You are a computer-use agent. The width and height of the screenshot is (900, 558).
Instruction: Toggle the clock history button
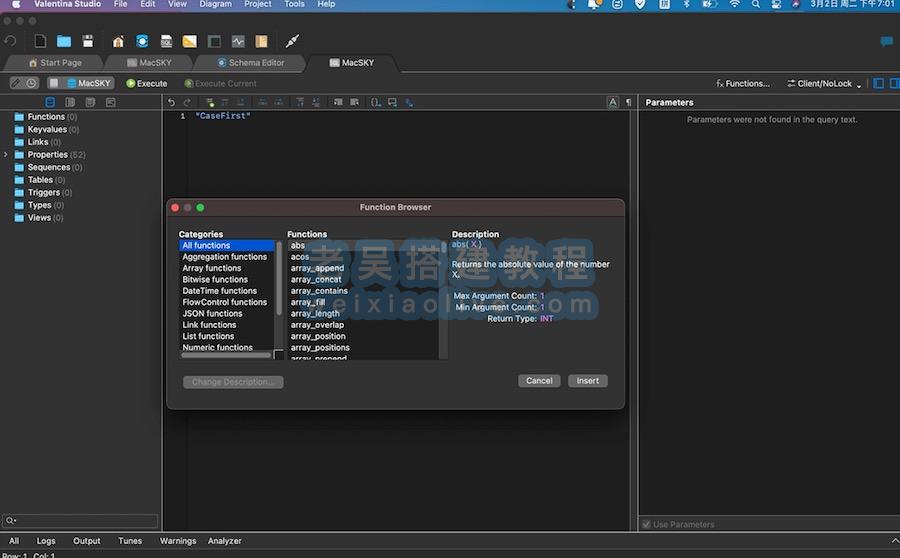pos(31,83)
